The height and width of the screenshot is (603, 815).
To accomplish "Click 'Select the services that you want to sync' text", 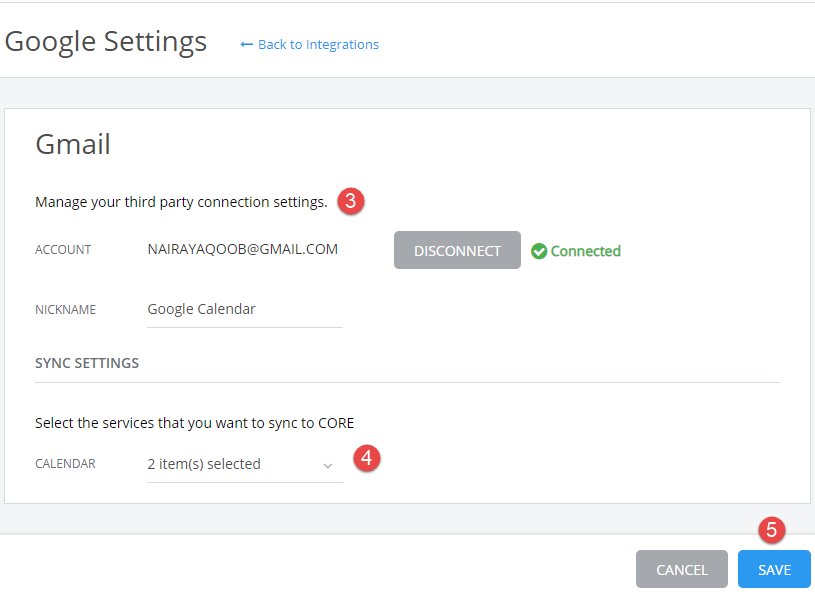I will [194, 423].
